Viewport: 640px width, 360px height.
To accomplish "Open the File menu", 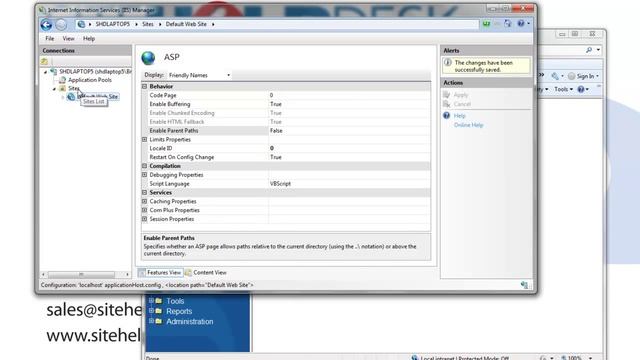I will click(50, 38).
